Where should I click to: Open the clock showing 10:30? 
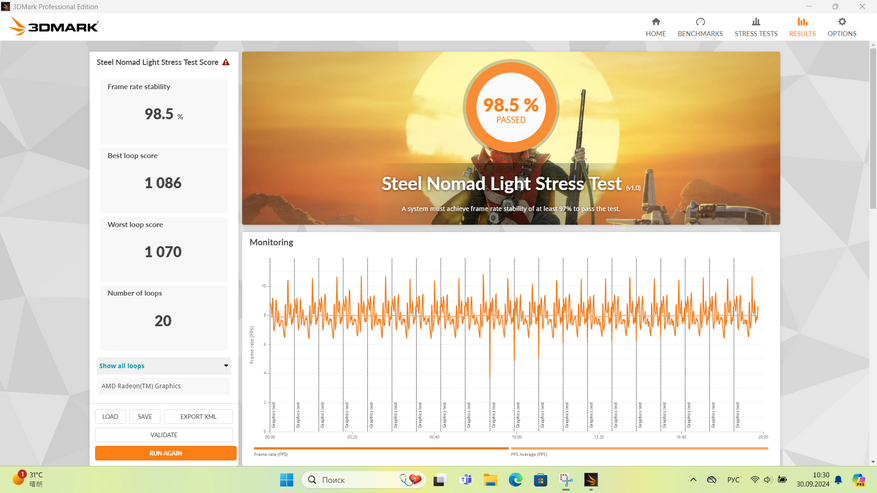pyautogui.click(x=813, y=480)
